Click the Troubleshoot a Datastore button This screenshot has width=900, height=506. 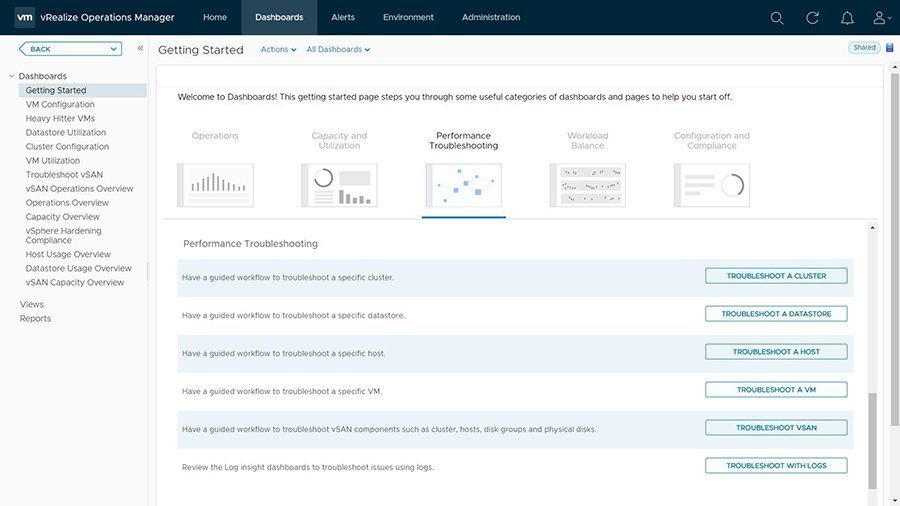(x=776, y=314)
